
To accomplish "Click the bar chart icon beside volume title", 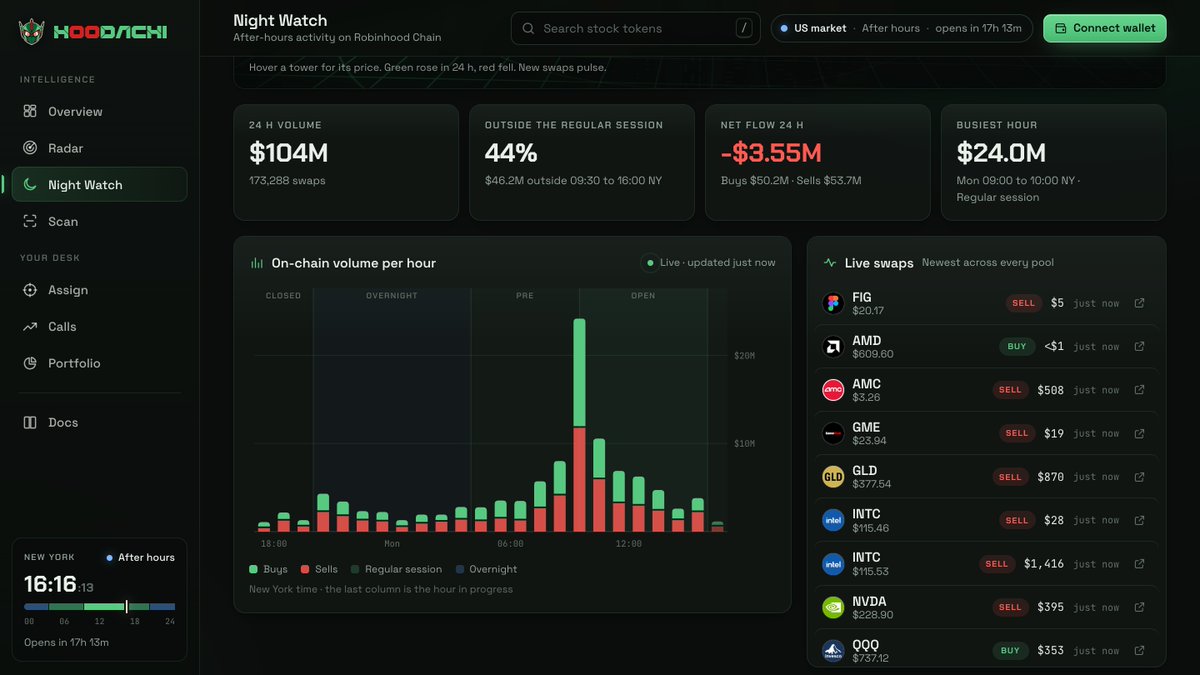I will 256,263.
